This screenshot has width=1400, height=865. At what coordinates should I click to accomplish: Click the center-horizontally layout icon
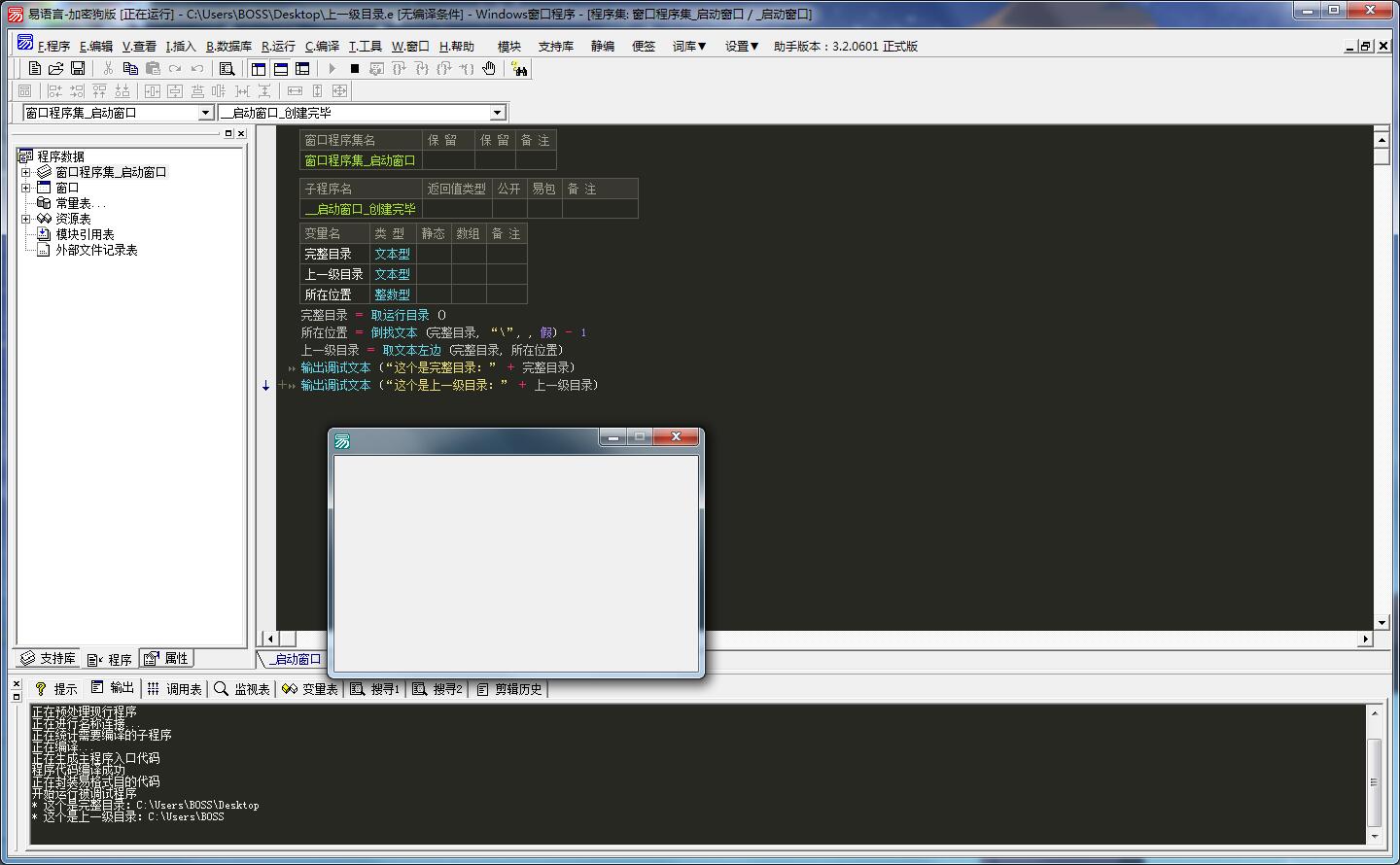(153, 90)
